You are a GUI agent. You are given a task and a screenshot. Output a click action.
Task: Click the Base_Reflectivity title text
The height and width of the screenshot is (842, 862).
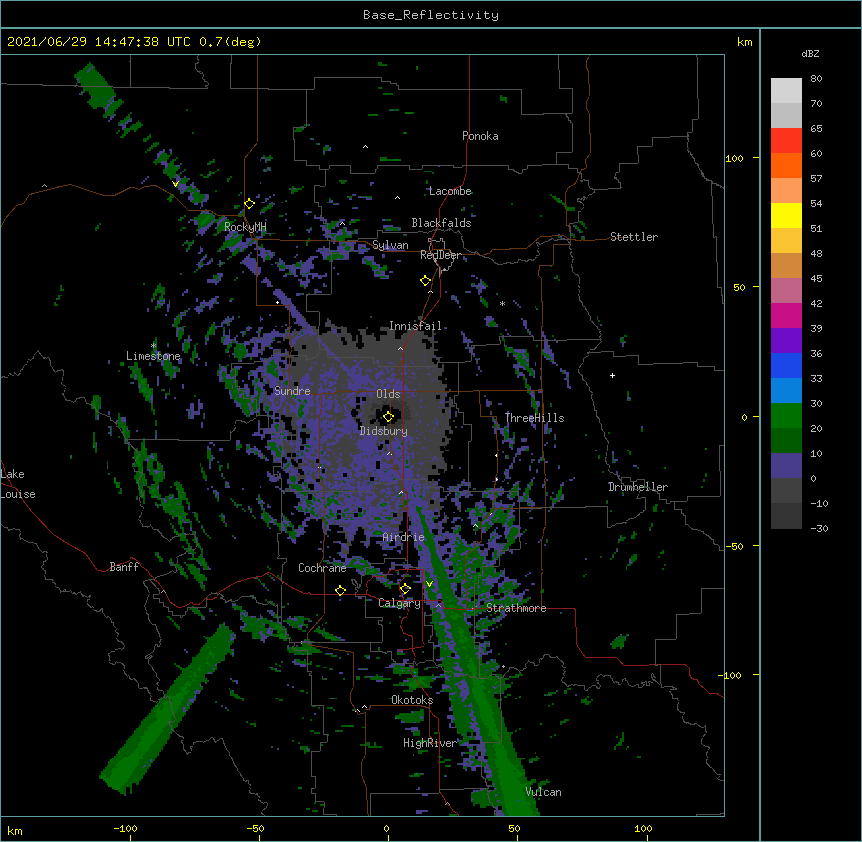coord(430,15)
